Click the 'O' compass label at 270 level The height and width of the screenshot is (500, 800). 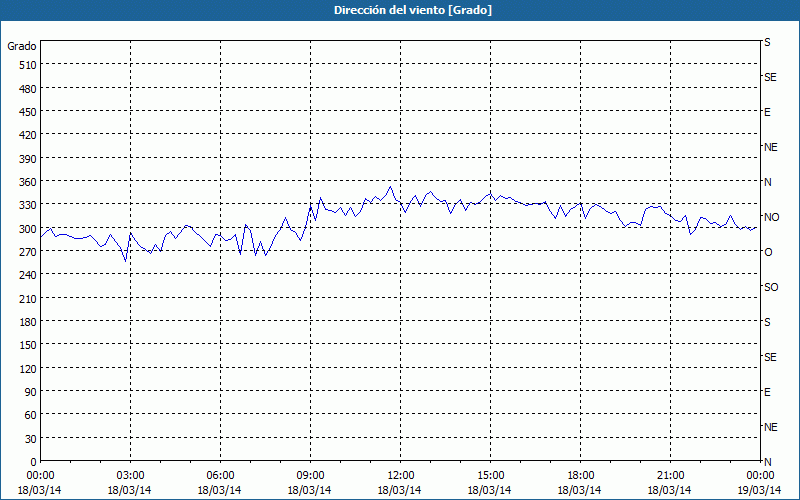click(768, 253)
